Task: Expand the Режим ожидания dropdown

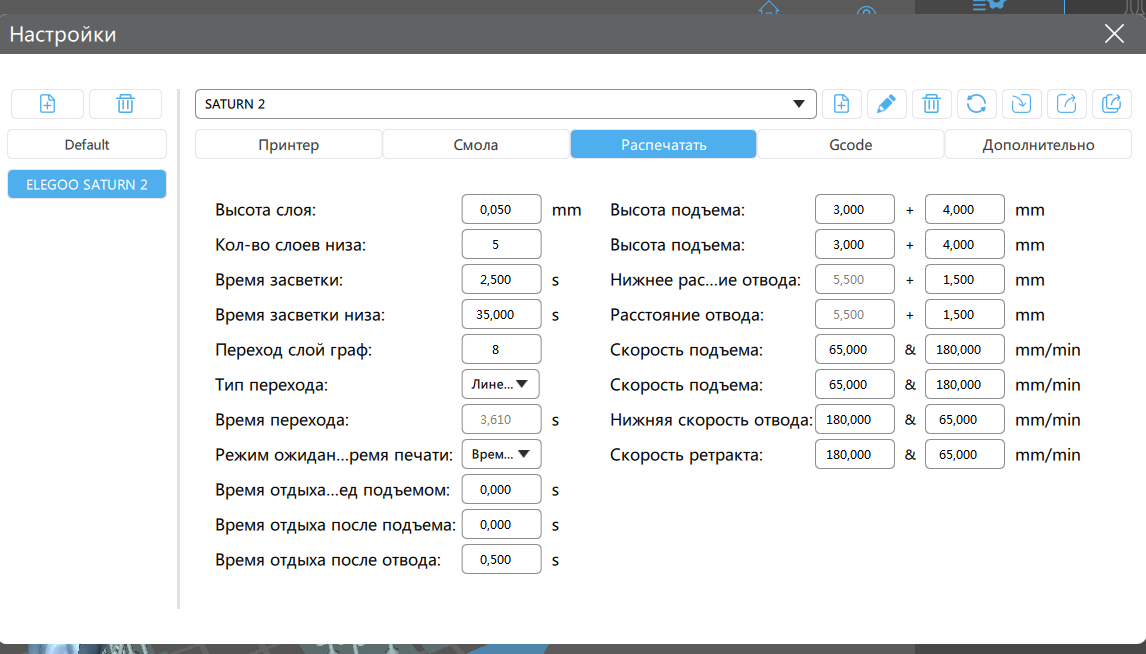Action: (501, 454)
